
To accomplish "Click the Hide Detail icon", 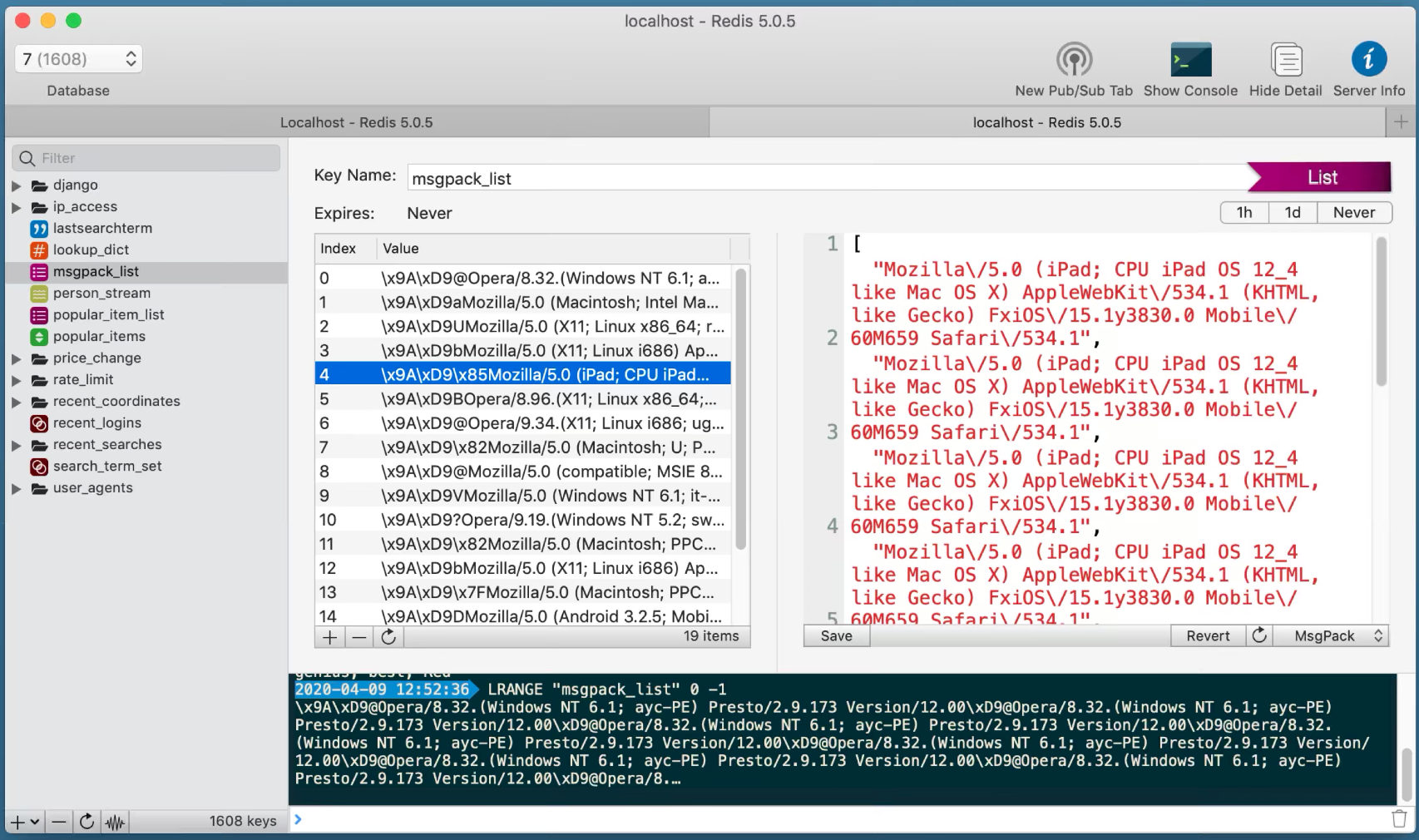I will (x=1286, y=60).
